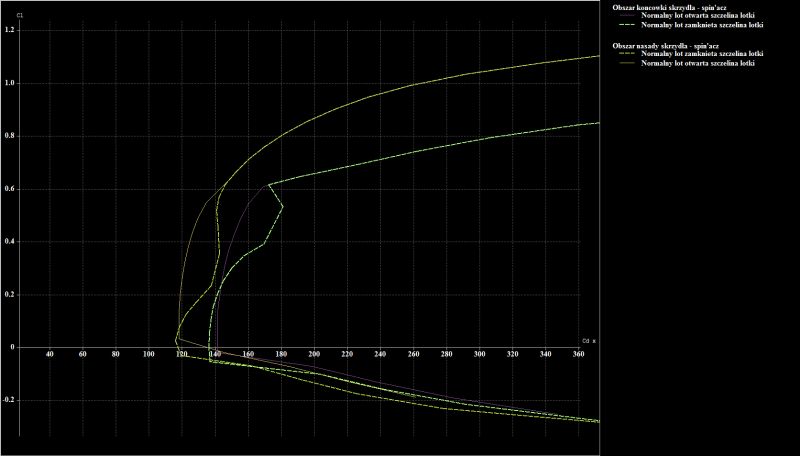Click the 1.2 tick on the Cl axis

click(9, 30)
